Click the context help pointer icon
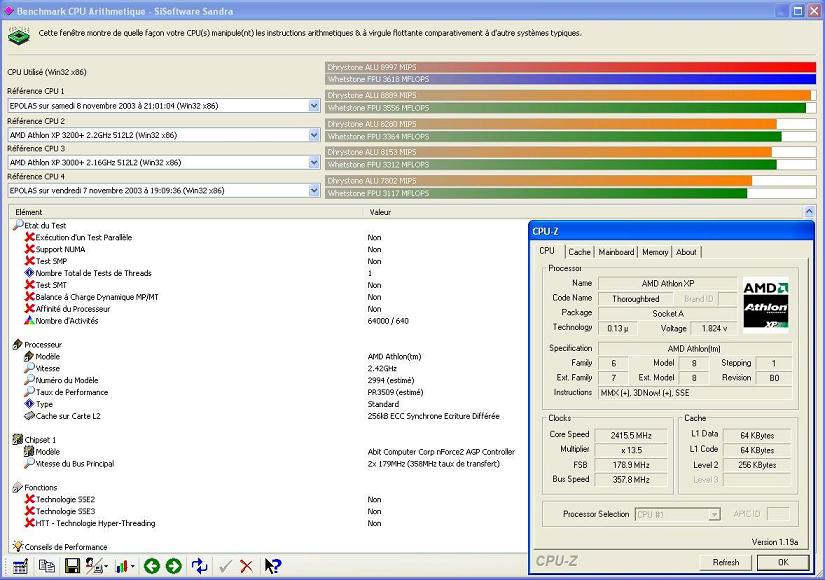Viewport: 825px width, 580px height. click(x=272, y=566)
